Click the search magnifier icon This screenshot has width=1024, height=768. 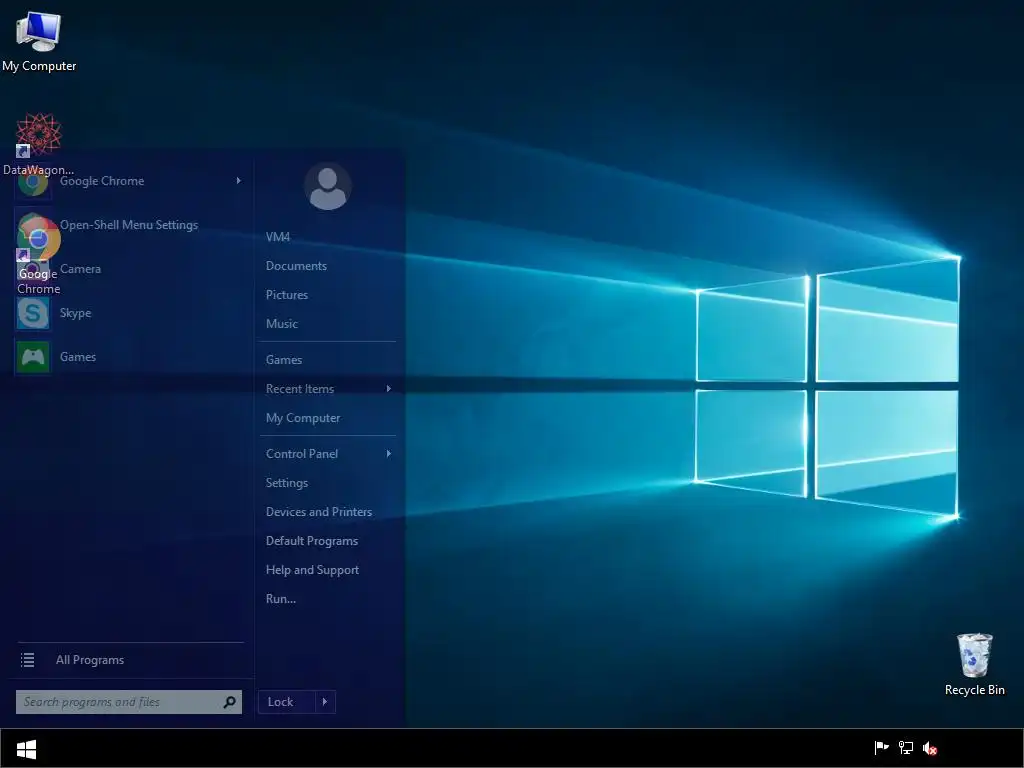point(229,702)
